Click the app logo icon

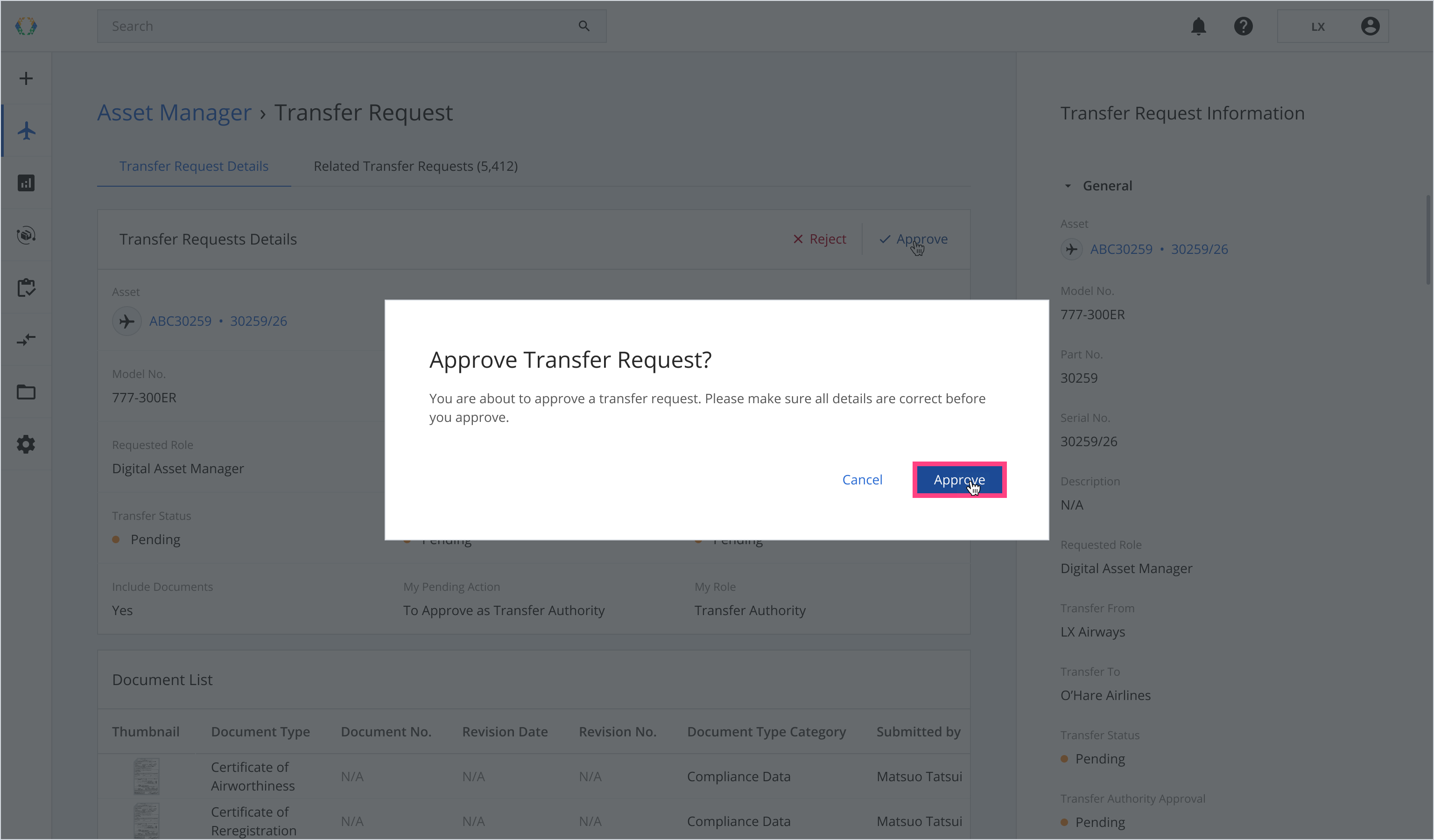(x=26, y=26)
